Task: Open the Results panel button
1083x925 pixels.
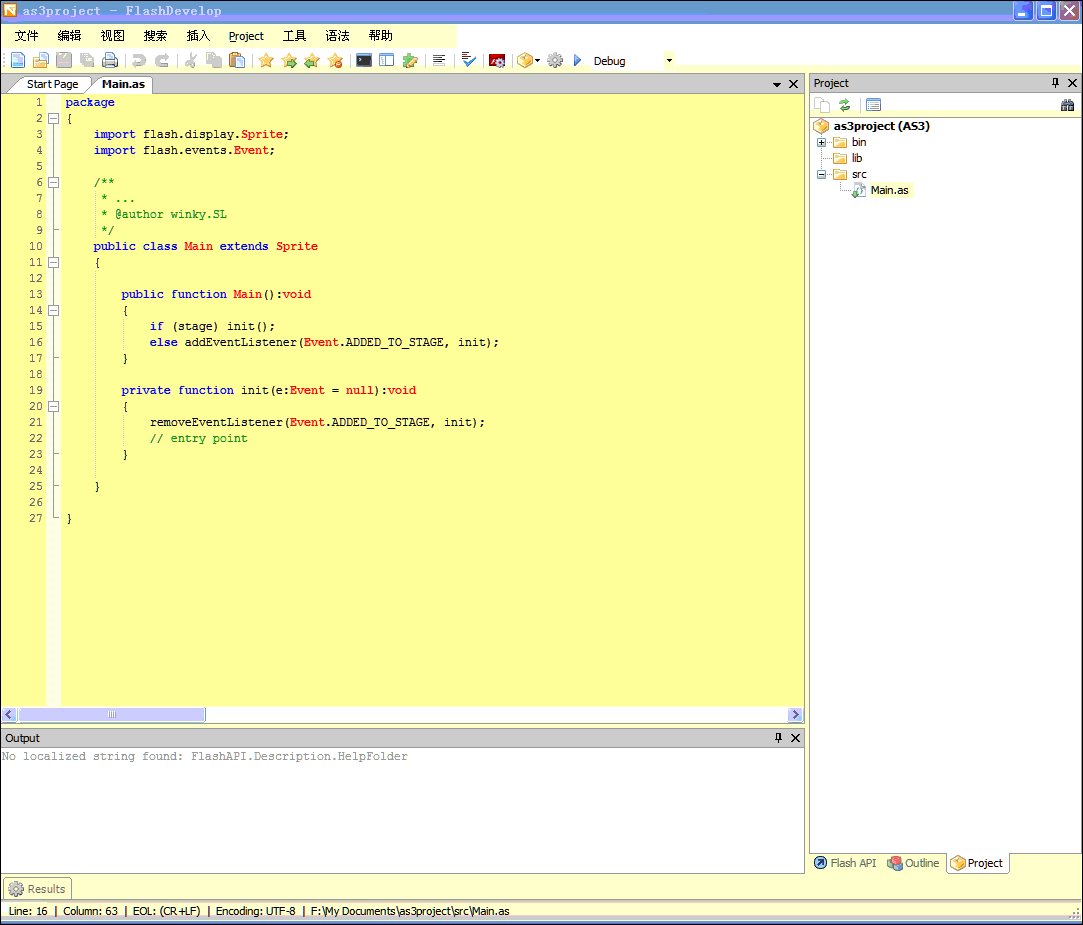Action: click(x=37, y=888)
